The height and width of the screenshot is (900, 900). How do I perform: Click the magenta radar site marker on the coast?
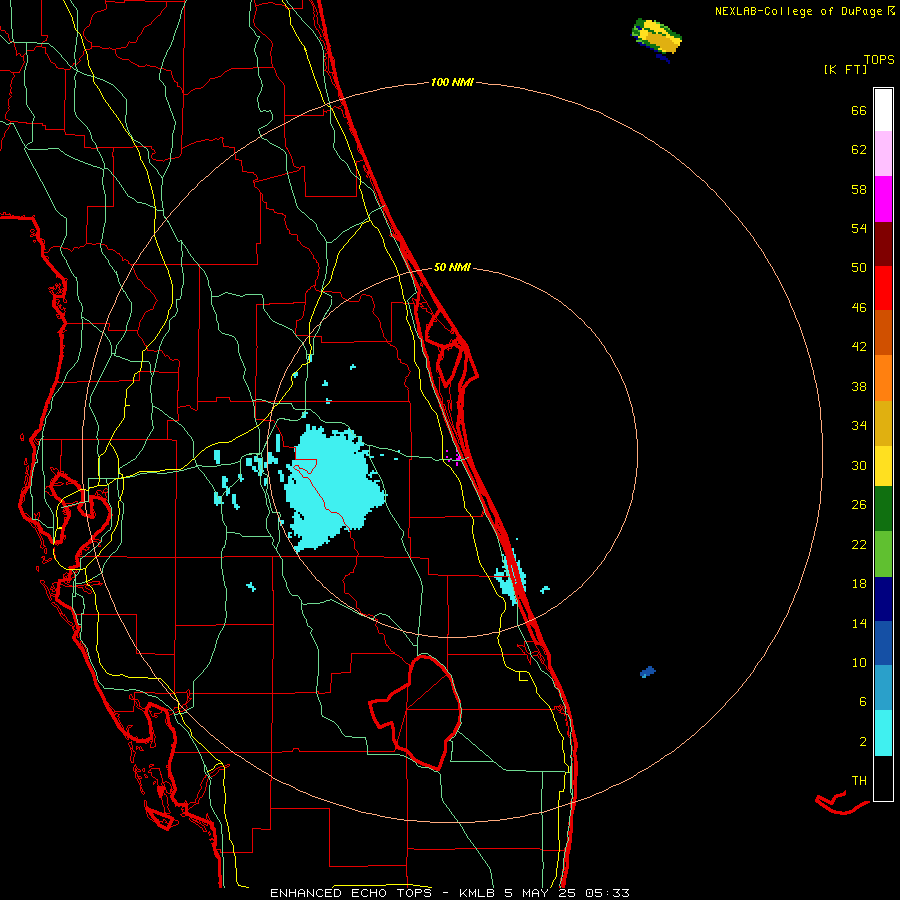453,457
